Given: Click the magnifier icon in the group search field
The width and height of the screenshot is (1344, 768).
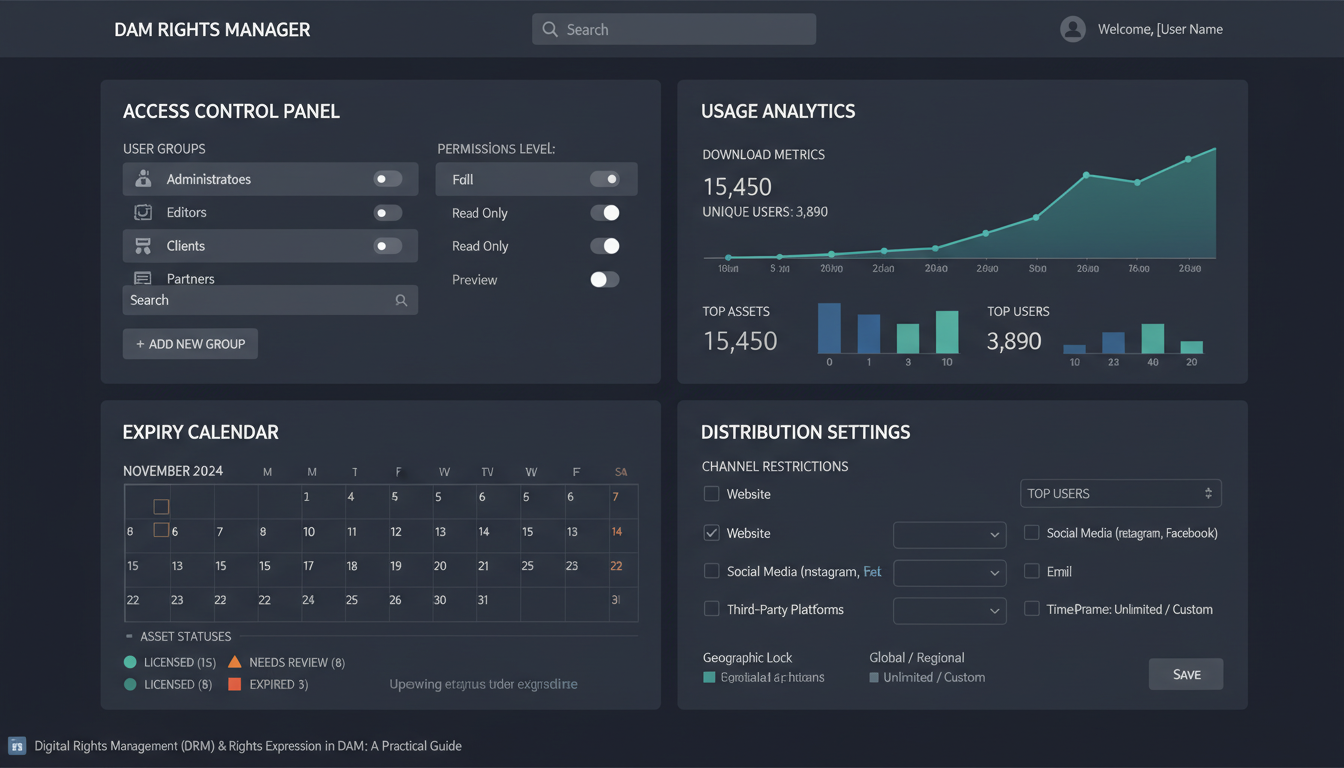Looking at the screenshot, I should (x=401, y=300).
